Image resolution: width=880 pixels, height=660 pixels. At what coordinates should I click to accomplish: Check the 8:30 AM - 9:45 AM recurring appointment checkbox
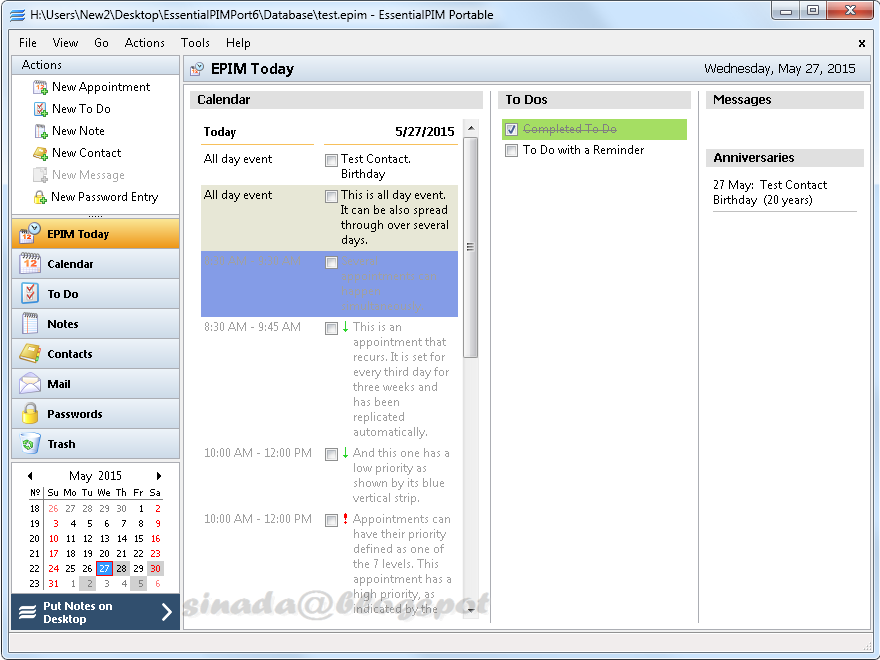point(331,328)
